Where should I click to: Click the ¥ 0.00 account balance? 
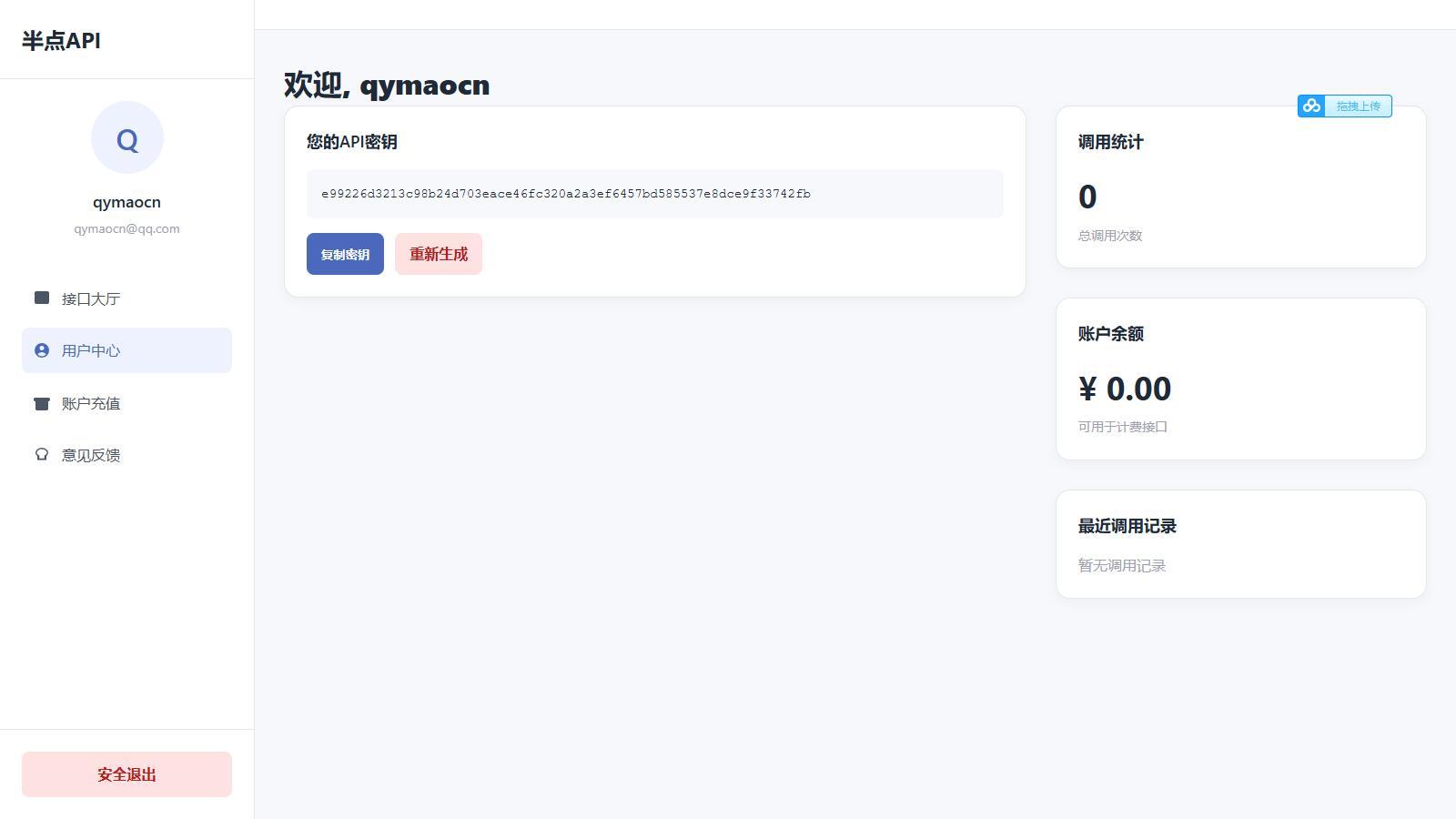pos(1125,389)
